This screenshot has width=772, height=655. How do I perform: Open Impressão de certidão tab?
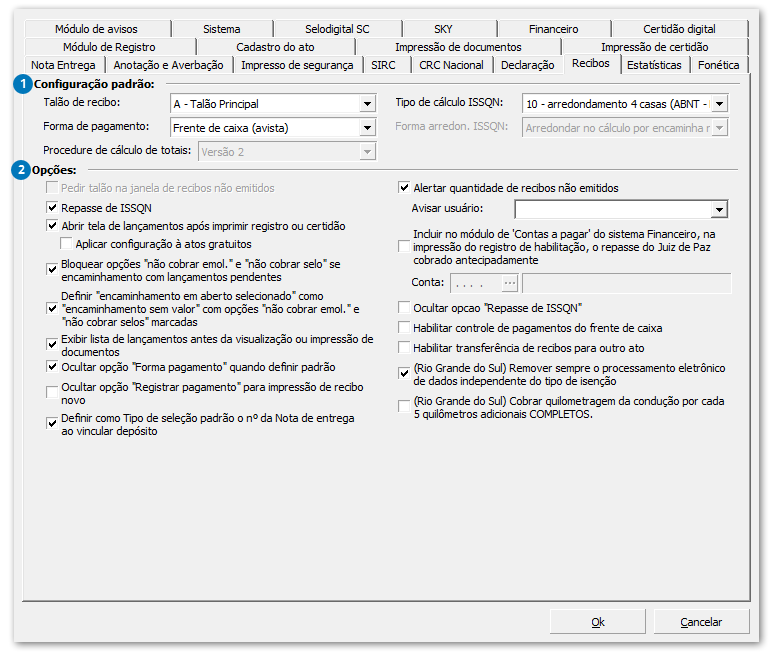[655, 47]
